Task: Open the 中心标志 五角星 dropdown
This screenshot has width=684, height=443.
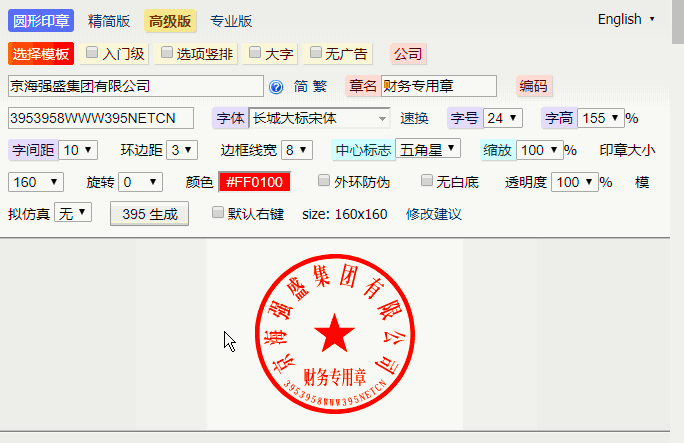Action: pyautogui.click(x=428, y=150)
